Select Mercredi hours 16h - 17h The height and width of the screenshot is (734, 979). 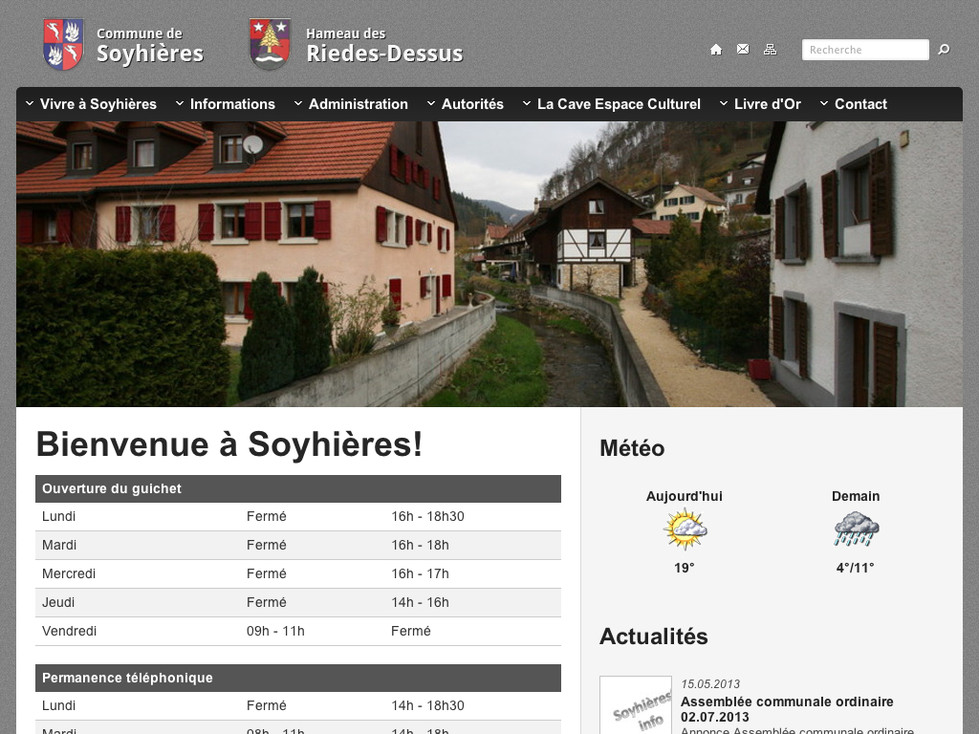pyautogui.click(x=420, y=574)
